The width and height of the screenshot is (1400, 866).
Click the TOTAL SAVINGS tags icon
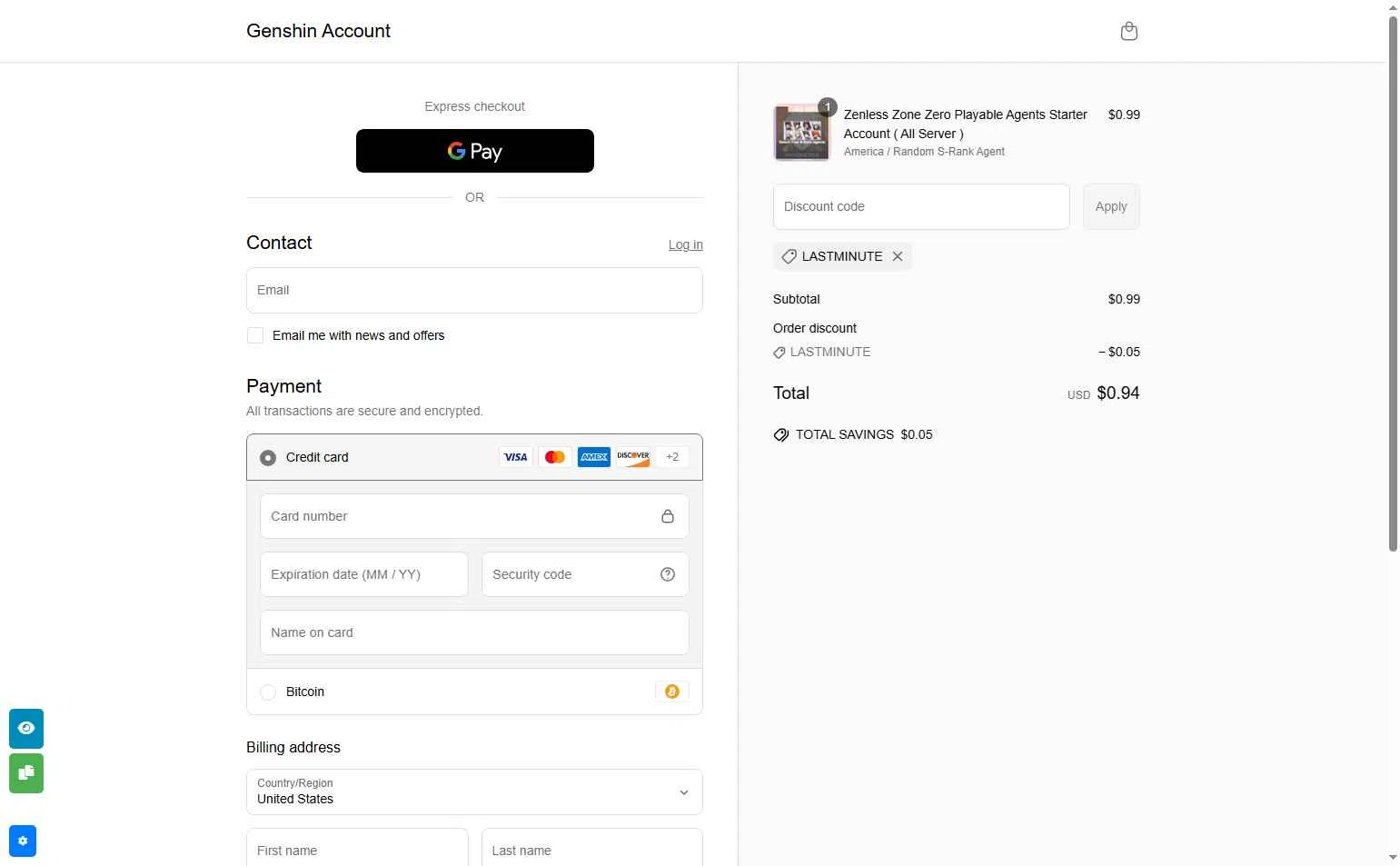click(x=781, y=434)
